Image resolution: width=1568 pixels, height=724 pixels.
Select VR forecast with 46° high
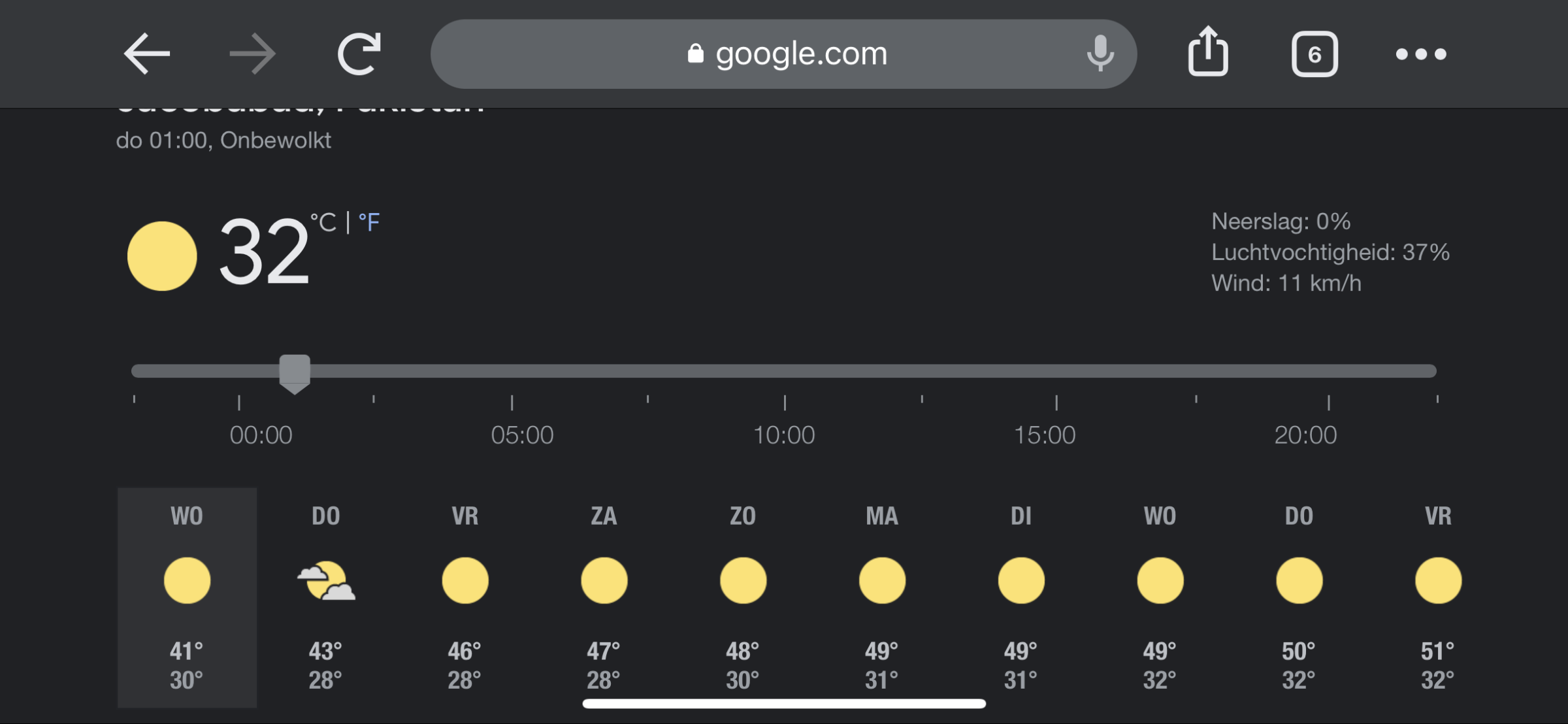(465, 597)
